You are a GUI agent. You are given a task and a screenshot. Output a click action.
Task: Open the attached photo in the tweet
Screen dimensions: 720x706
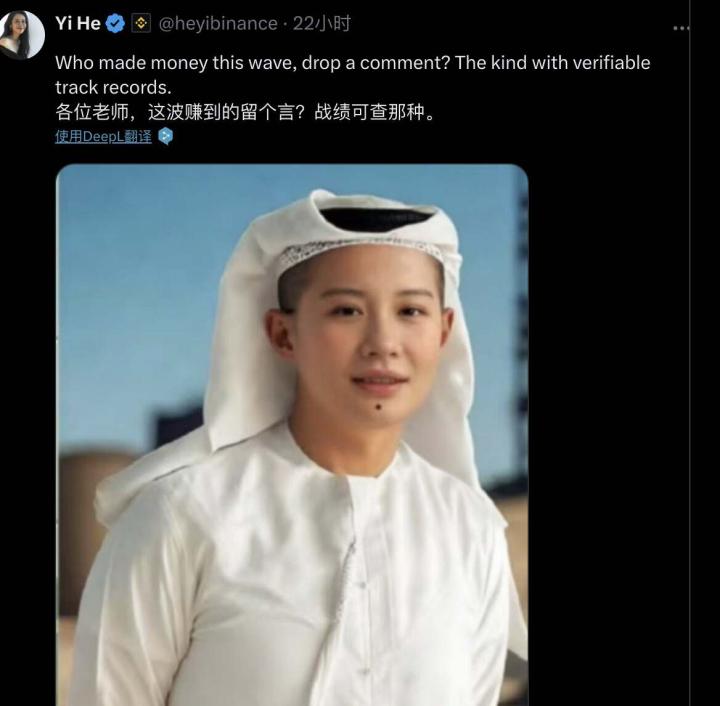tap(292, 435)
